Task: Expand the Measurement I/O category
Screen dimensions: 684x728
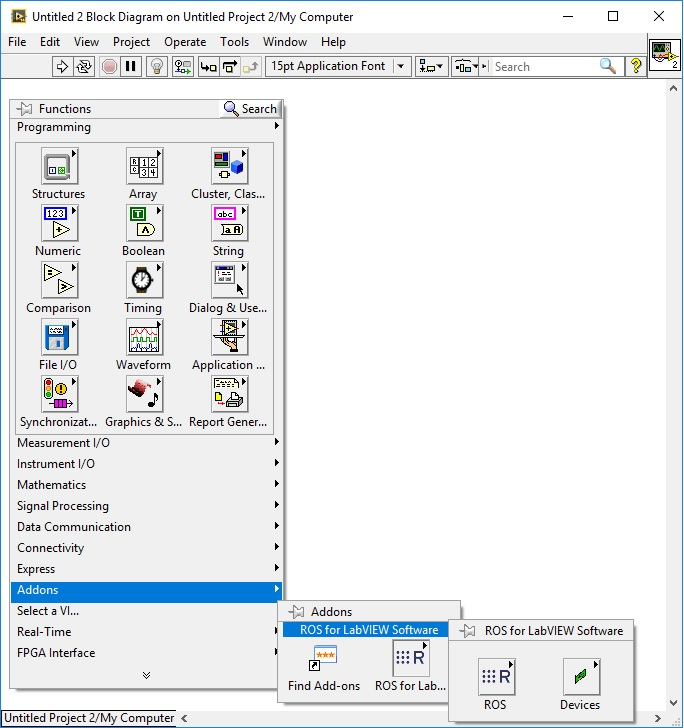Action: [x=146, y=442]
